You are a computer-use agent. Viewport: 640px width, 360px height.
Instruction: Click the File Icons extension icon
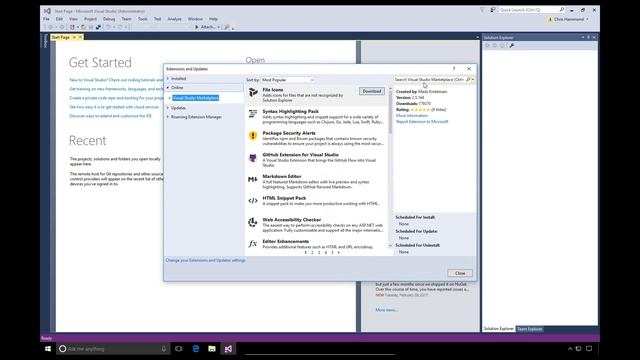253,93
